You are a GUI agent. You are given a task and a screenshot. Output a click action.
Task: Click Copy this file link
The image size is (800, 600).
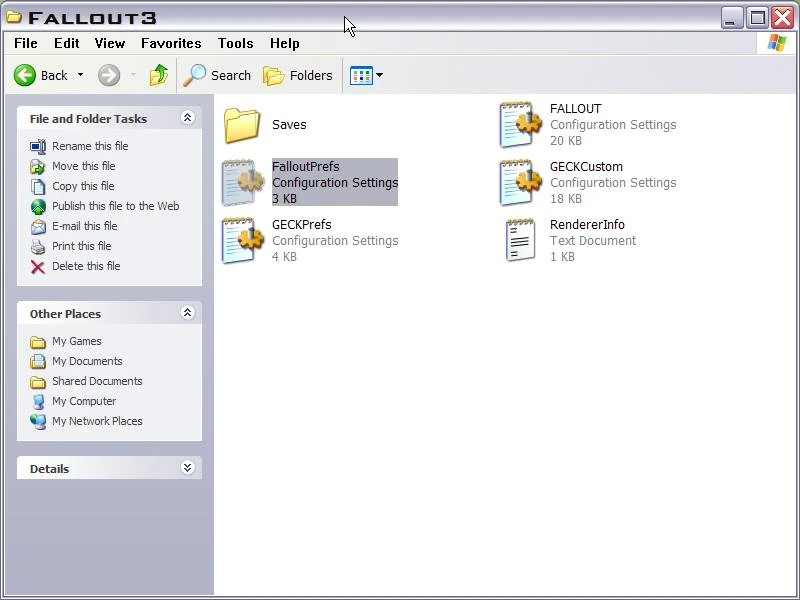(x=83, y=186)
